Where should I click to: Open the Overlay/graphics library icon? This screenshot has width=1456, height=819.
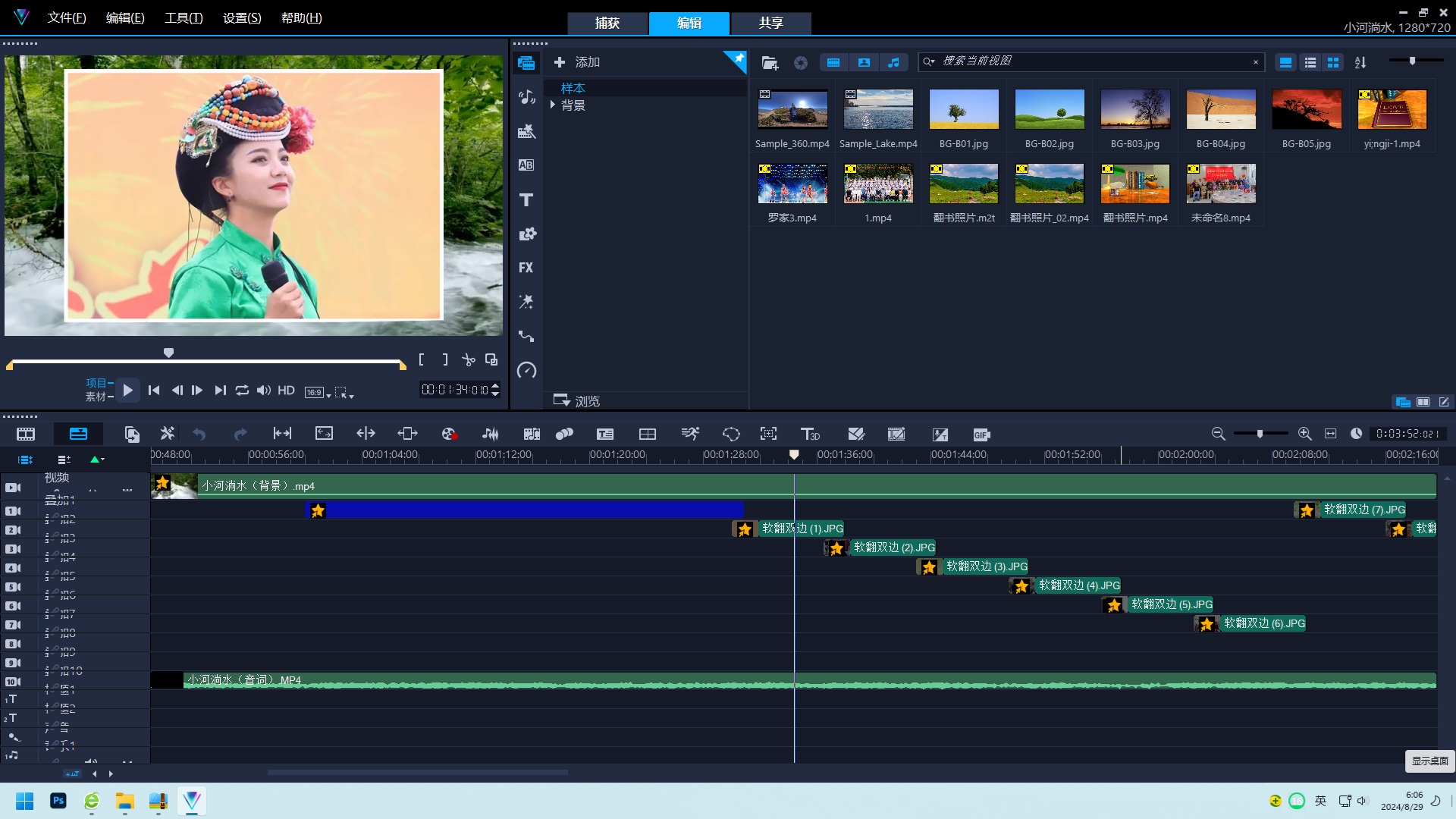[526, 234]
